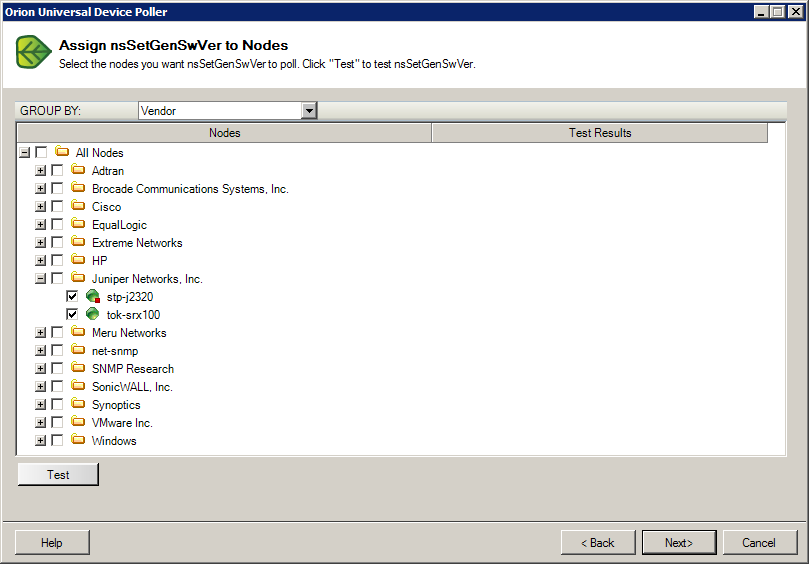Check the net-snmp vendor checkbox
809x564 pixels.
tap(57, 350)
